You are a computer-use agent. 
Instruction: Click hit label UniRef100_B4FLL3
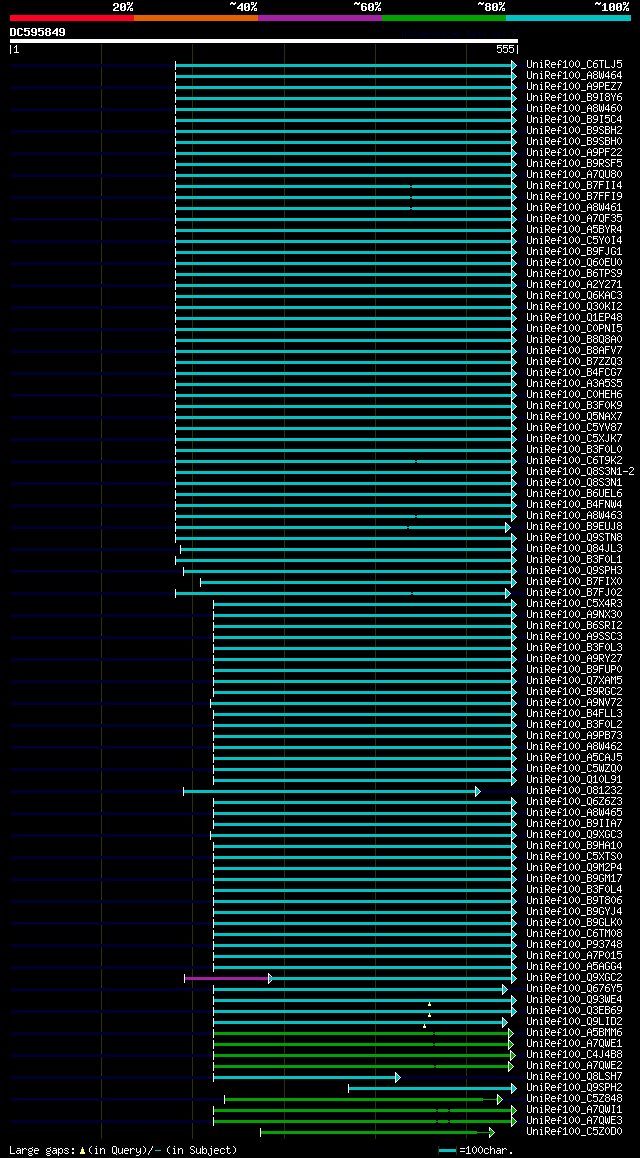[574, 714]
